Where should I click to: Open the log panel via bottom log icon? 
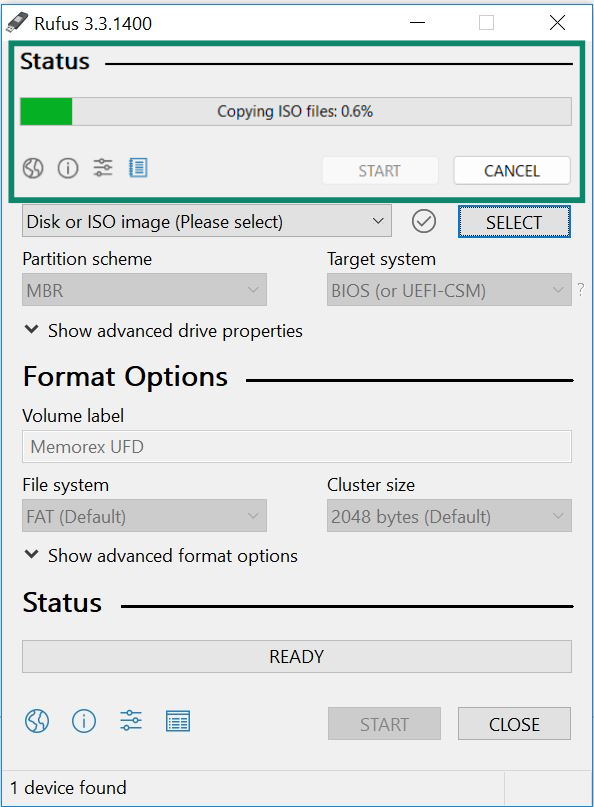tap(178, 721)
